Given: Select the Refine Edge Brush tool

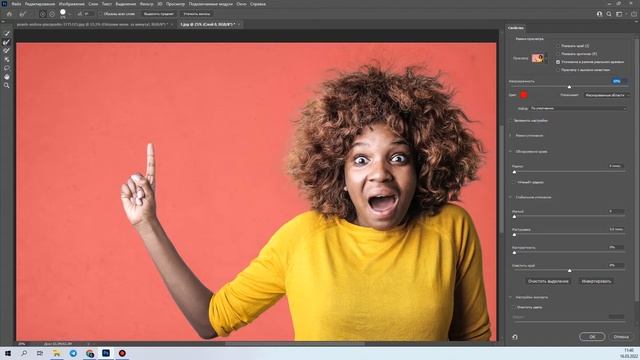Looking at the screenshot, I should pyautogui.click(x=7, y=42).
